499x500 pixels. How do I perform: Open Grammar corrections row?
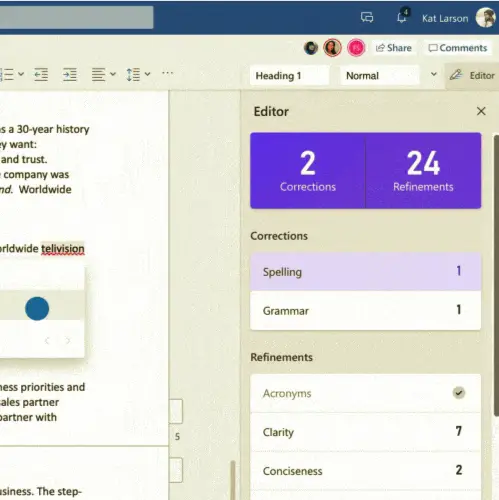tap(366, 311)
